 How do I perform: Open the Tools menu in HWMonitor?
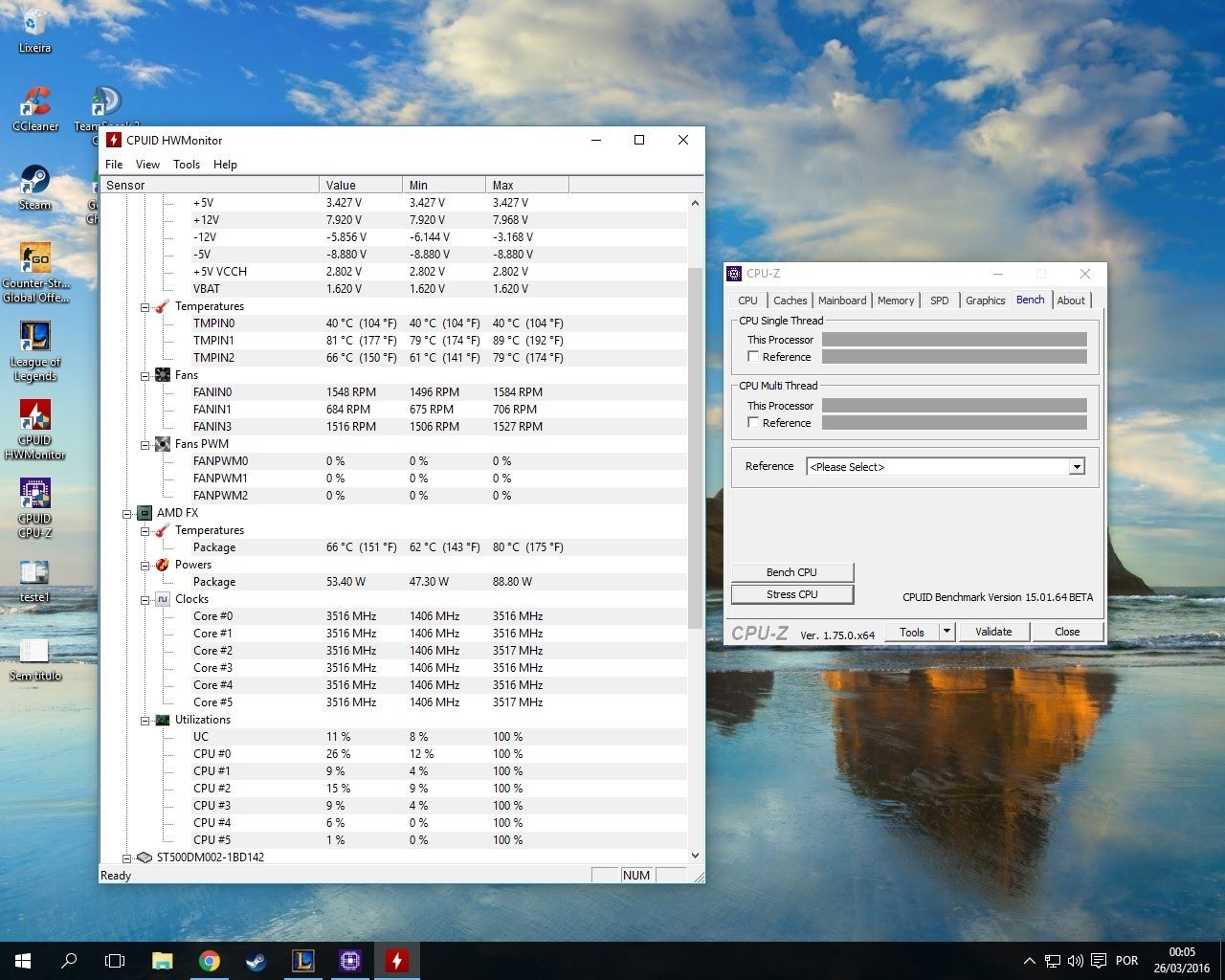[187, 165]
